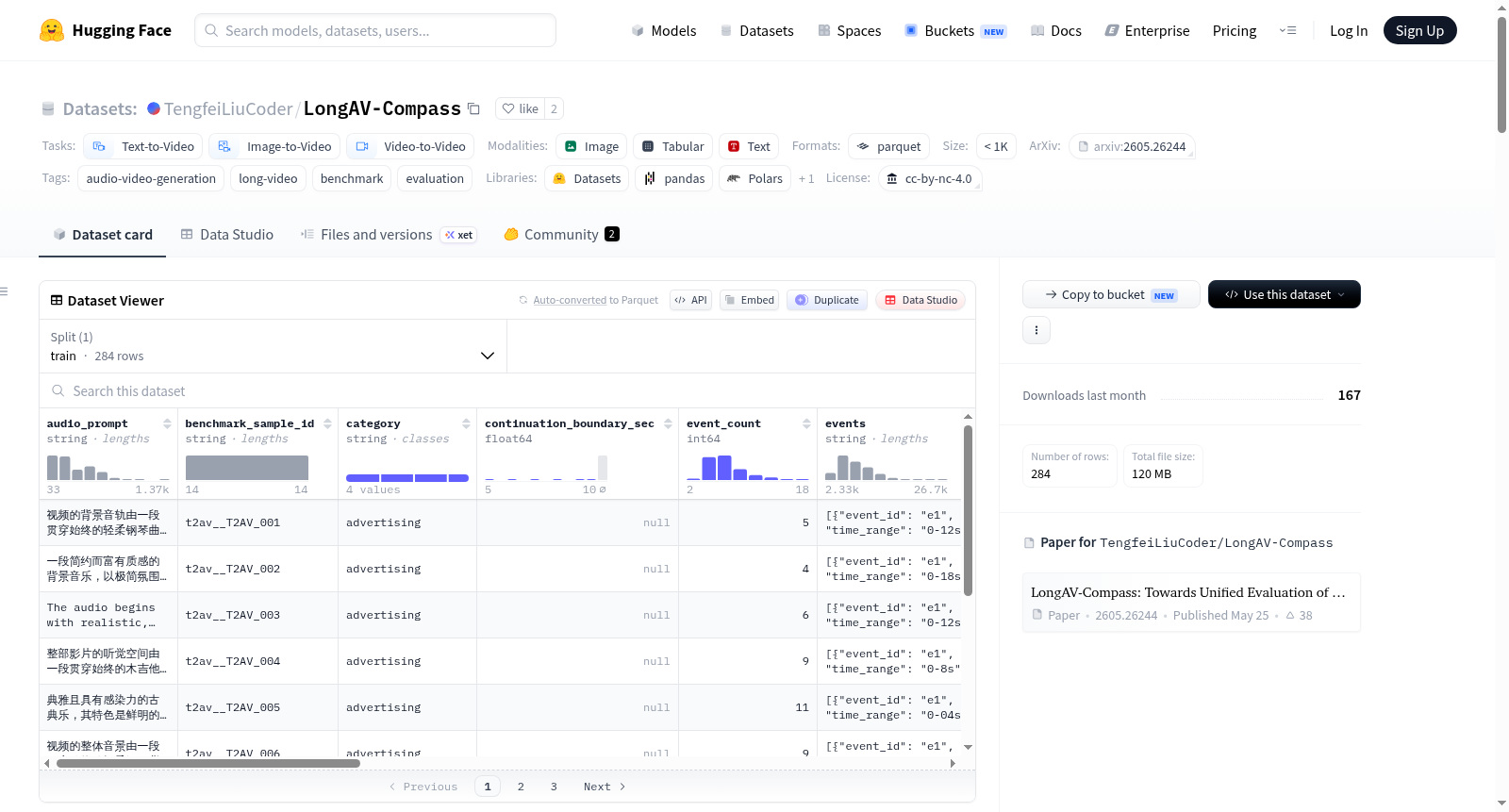Focus the Search this dataset field

coord(507,390)
